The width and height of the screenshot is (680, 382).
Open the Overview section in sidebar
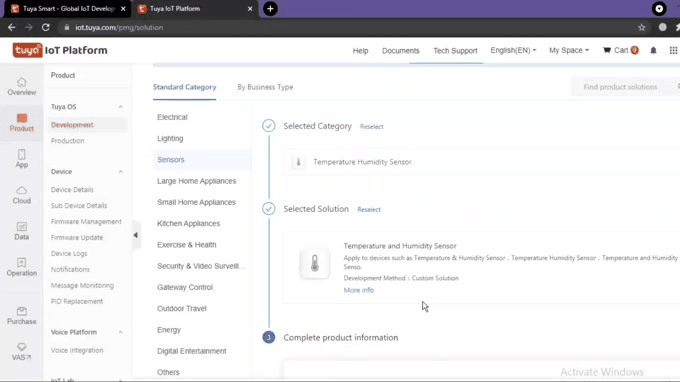coord(22,86)
